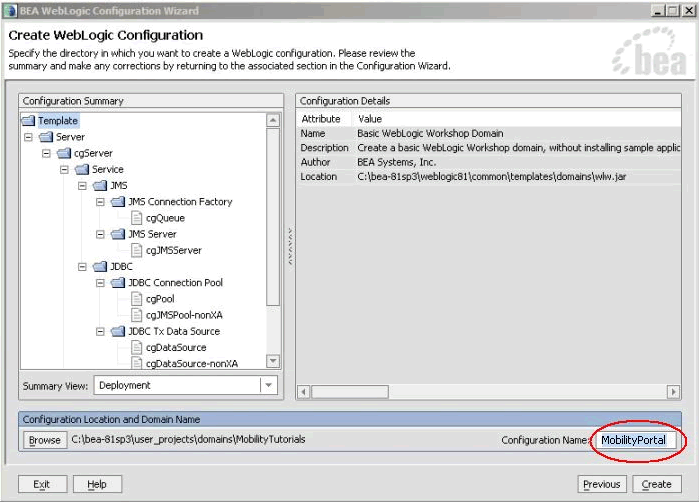The image size is (699, 502).
Task: Click the Attribute column header
Action: 321,119
